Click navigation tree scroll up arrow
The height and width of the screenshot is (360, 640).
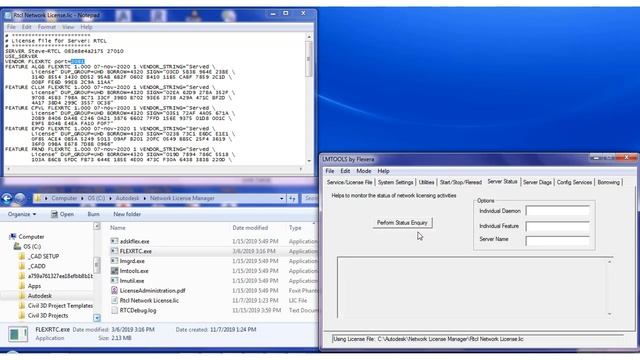[x=97, y=226]
